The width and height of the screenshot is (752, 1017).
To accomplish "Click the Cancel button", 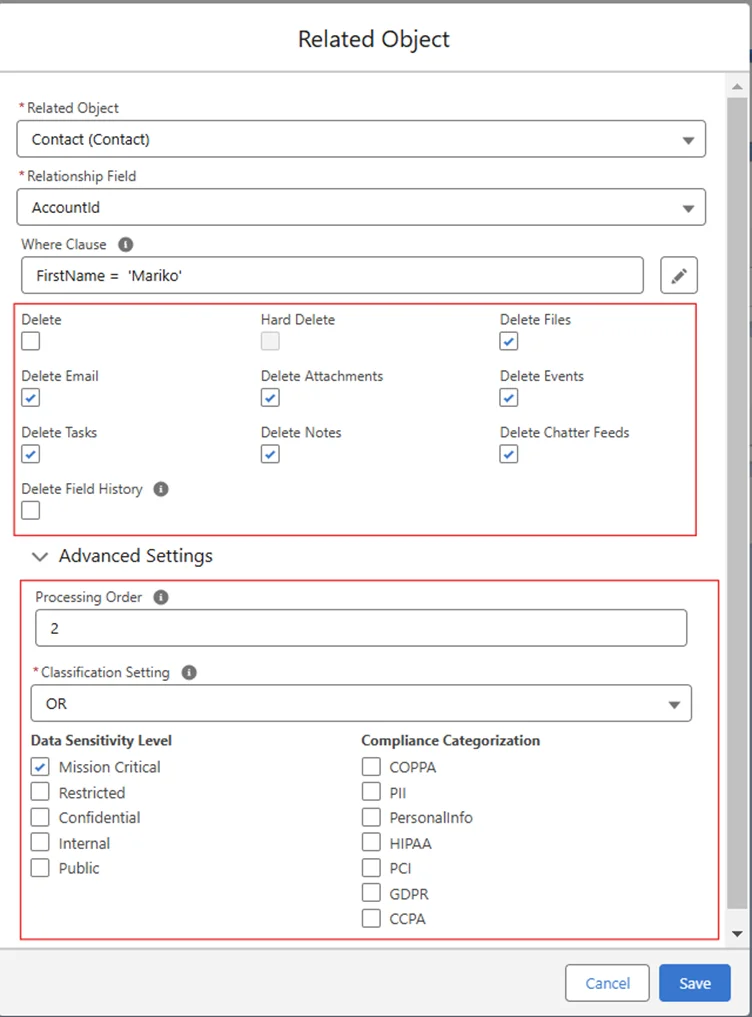I will point(607,983).
